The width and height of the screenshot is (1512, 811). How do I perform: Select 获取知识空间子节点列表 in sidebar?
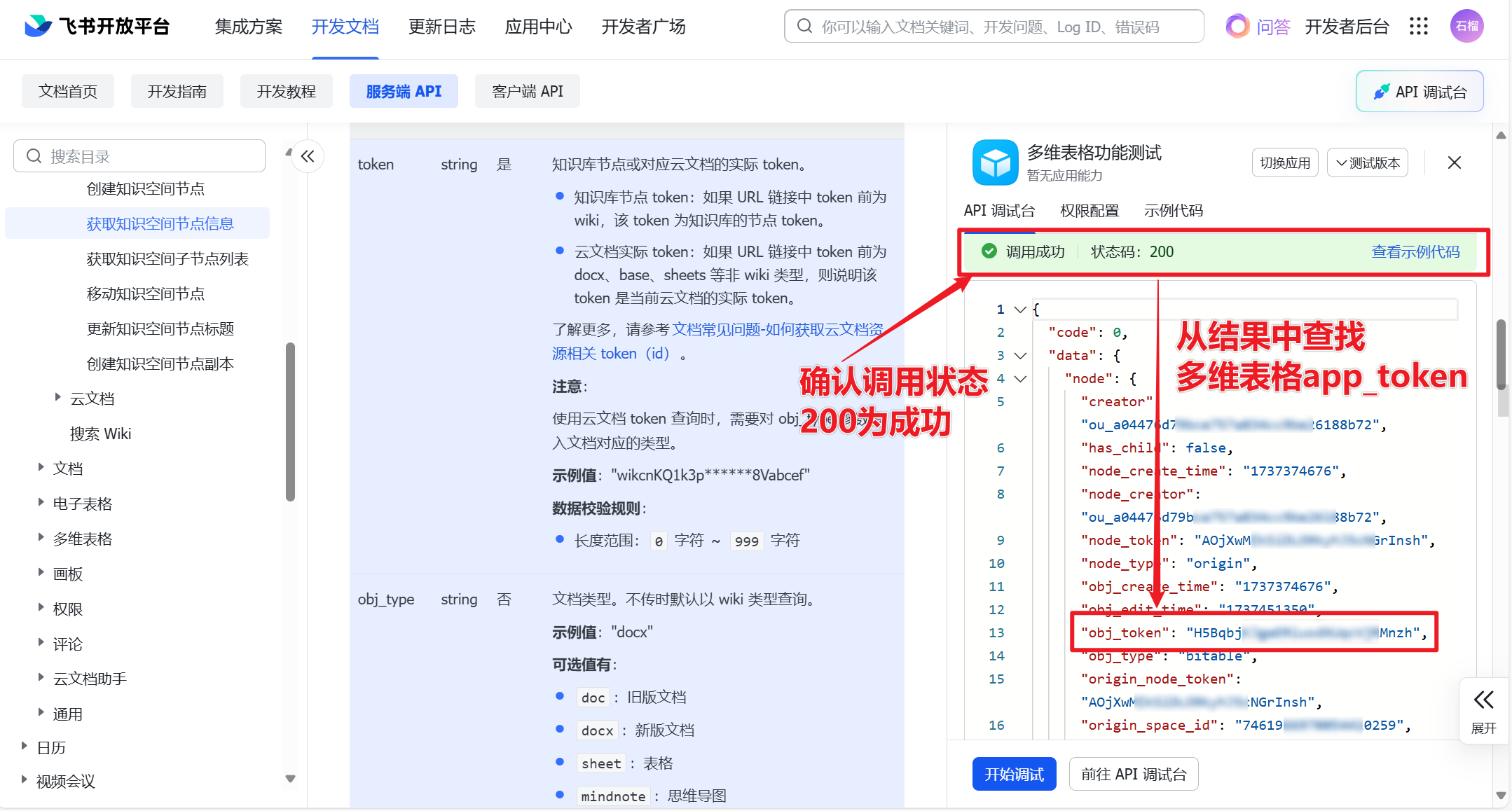click(x=167, y=259)
